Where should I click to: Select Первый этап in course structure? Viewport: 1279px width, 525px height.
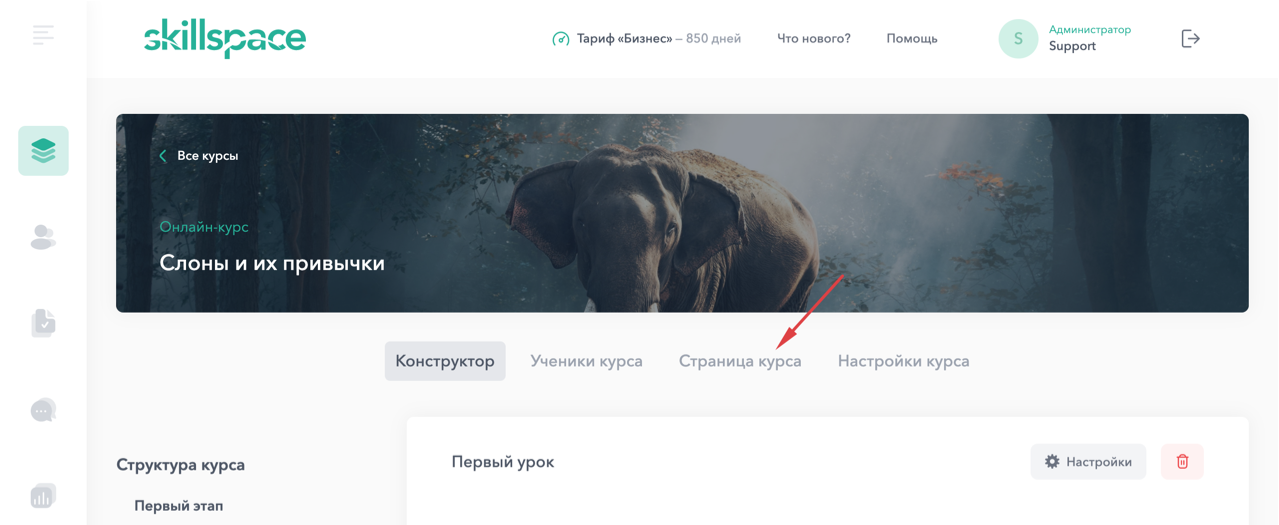[179, 506]
